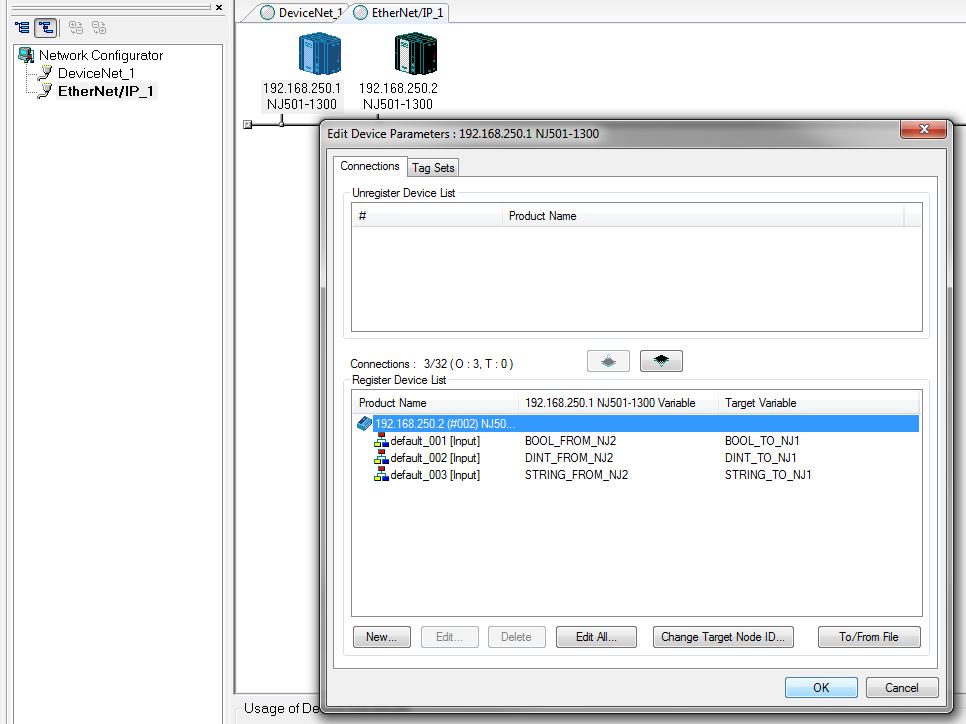Image resolution: width=966 pixels, height=724 pixels.
Task: Click the Edit All button
Action: point(596,637)
